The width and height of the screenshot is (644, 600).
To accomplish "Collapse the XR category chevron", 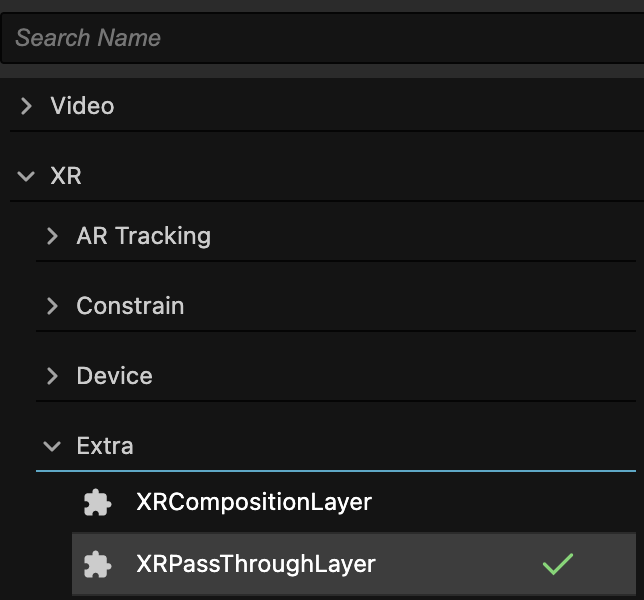I will pos(26,176).
